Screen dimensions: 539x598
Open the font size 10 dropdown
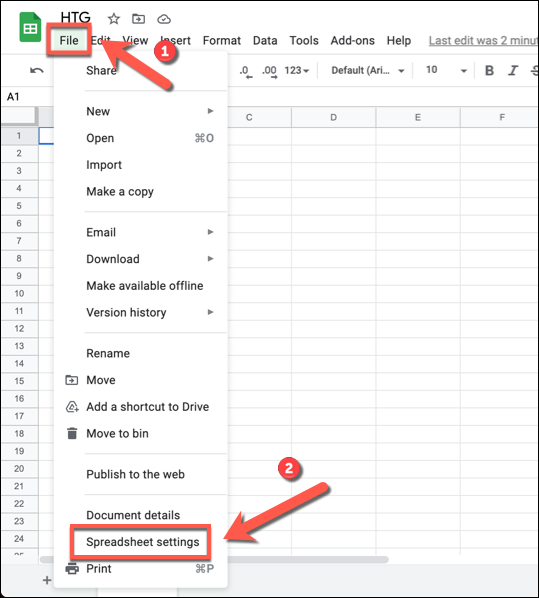(x=446, y=70)
